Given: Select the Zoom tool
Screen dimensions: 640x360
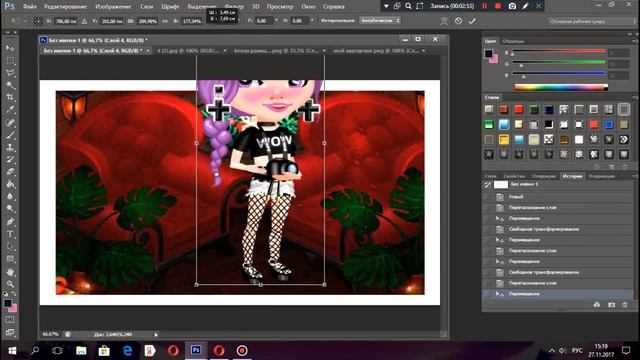Looking at the screenshot, I should point(10,284).
